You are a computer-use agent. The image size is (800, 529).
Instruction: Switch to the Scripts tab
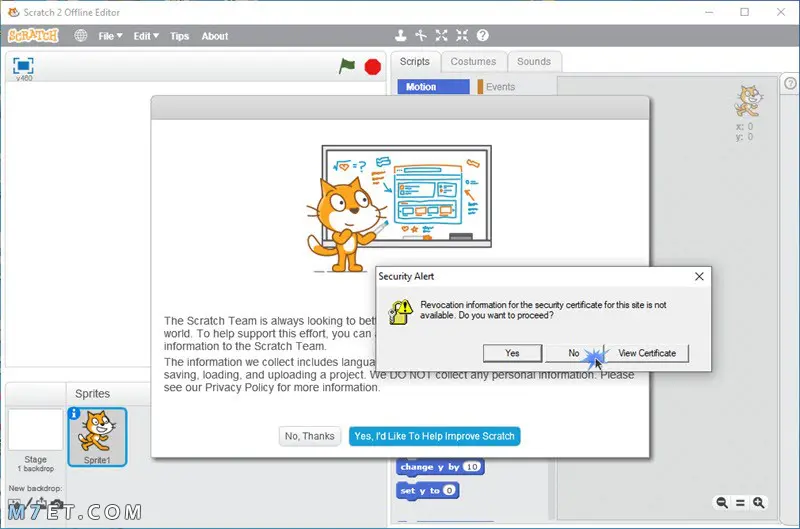pyautogui.click(x=415, y=62)
